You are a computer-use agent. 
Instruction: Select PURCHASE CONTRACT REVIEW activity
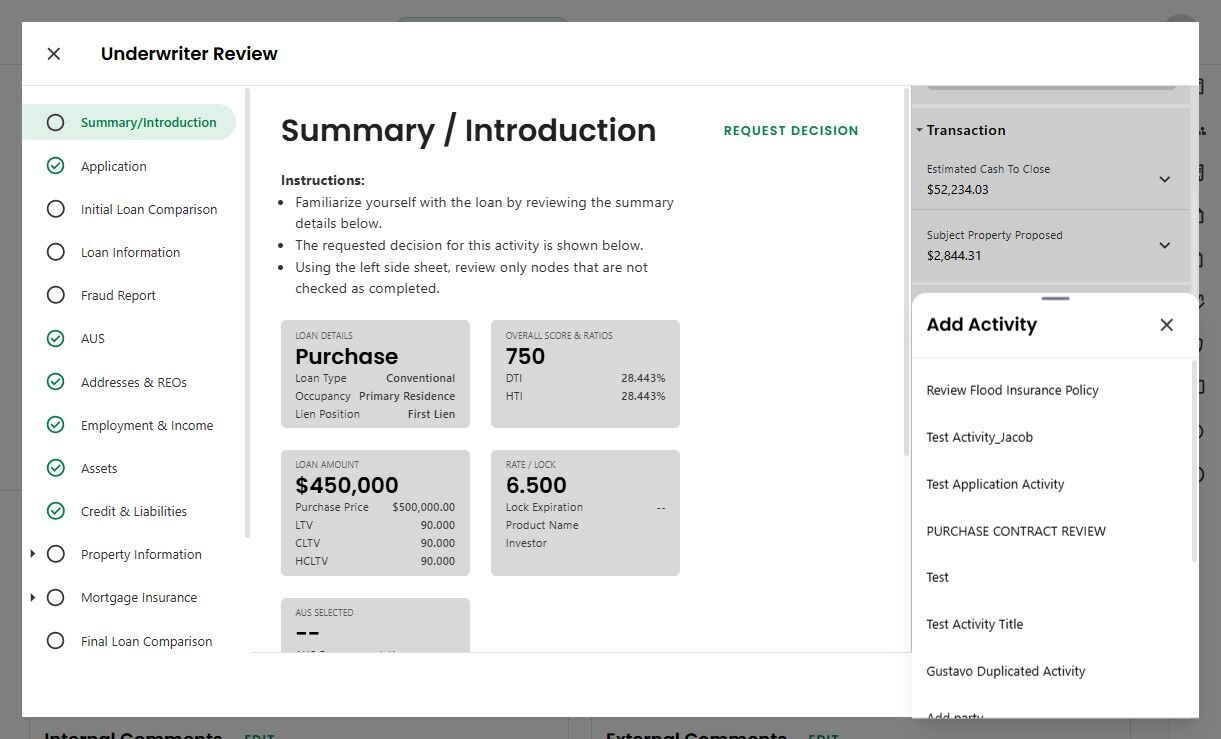(1016, 531)
